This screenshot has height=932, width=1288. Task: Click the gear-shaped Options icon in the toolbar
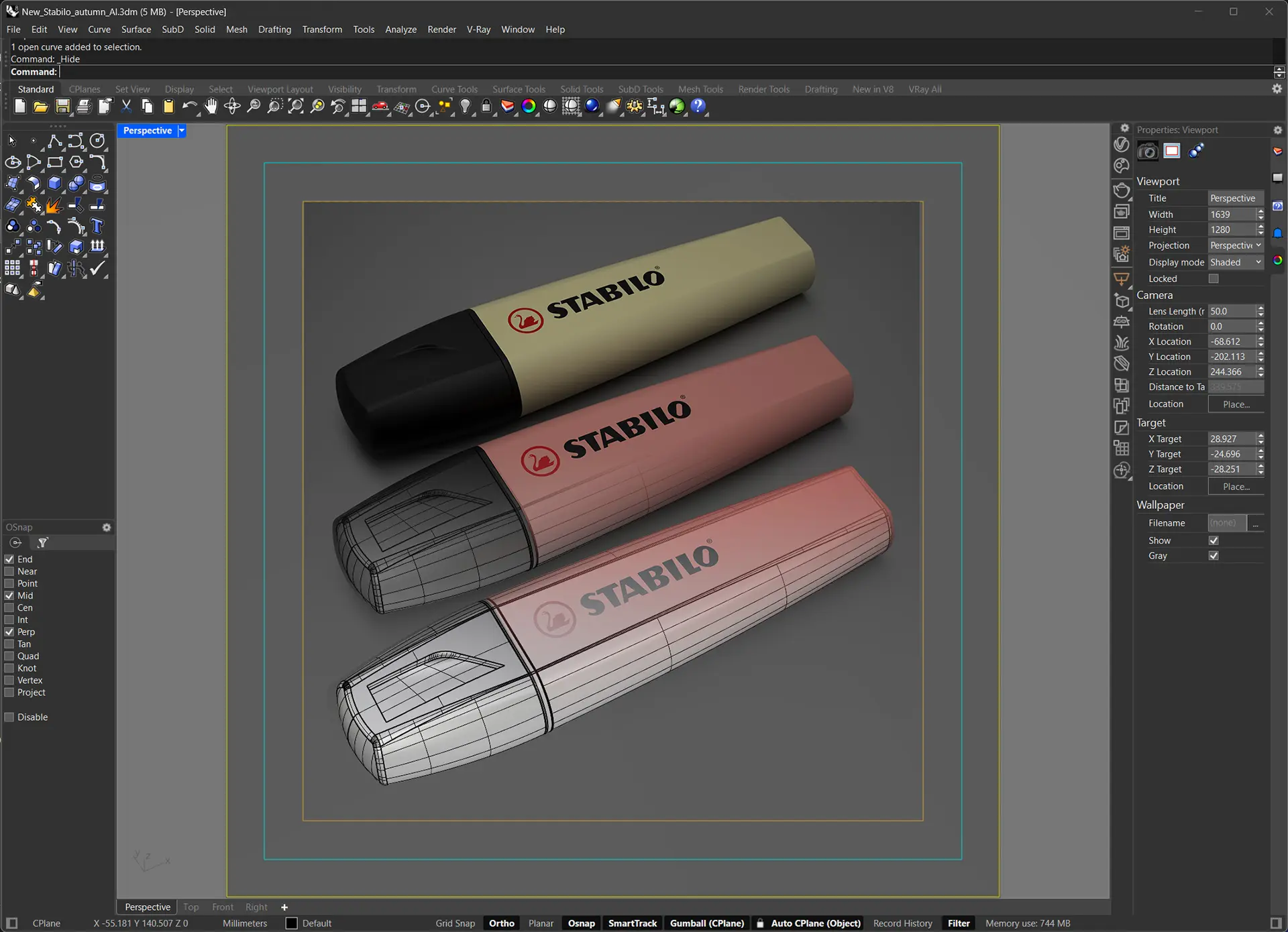[x=635, y=106]
